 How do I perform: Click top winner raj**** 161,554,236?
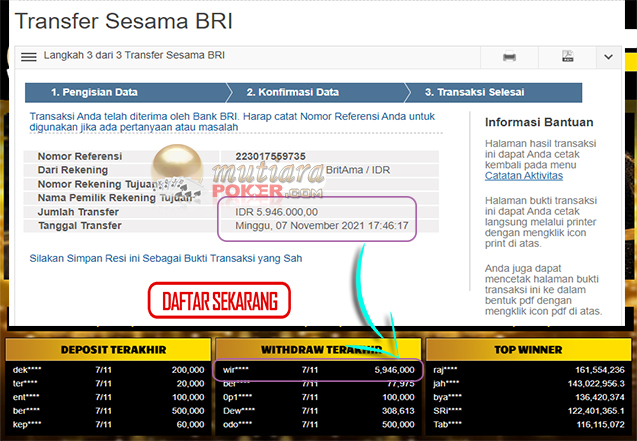(x=529, y=370)
